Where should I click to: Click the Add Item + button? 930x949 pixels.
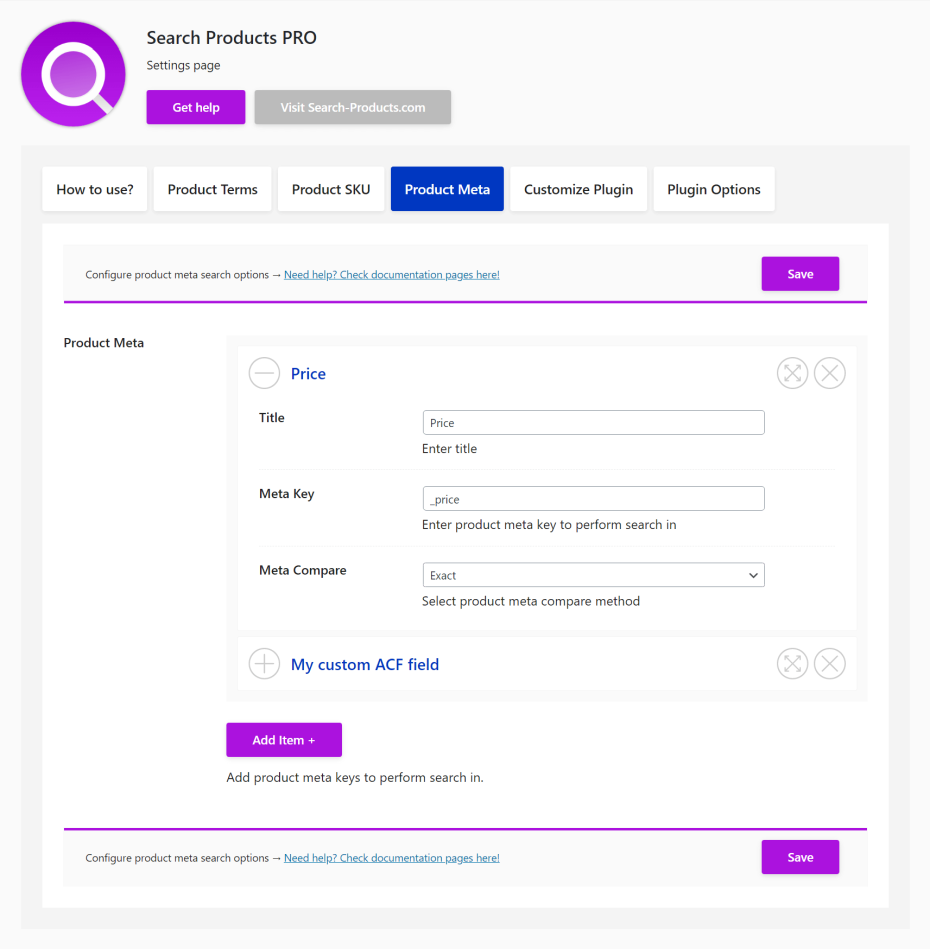[284, 740]
